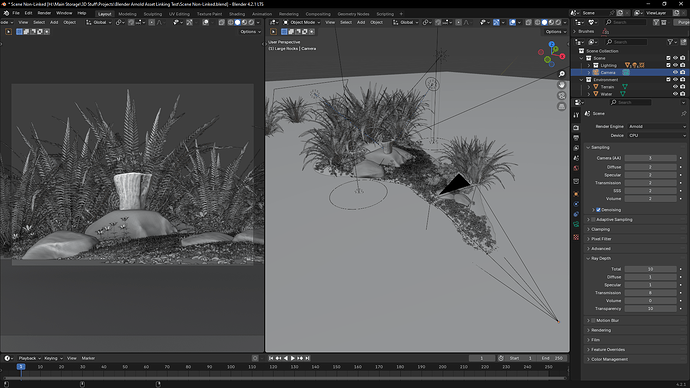Hide Water object with its eye icon
This screenshot has width=690, height=388.
point(675,94)
